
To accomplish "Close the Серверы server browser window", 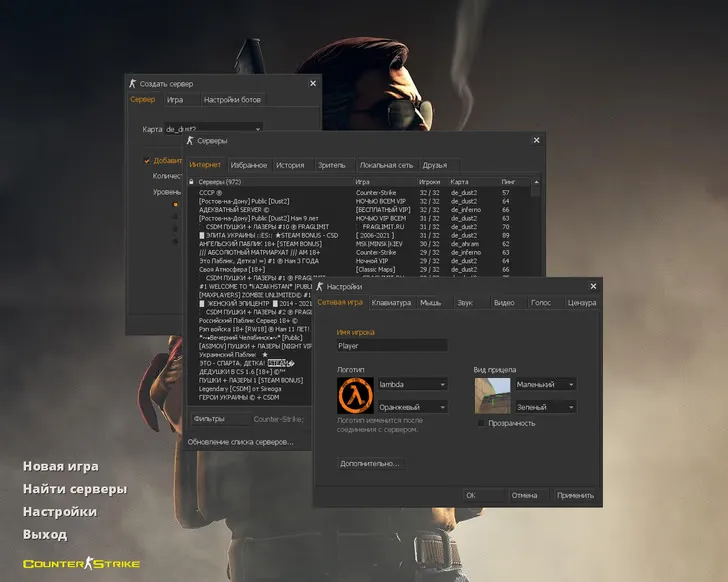I will point(538,141).
